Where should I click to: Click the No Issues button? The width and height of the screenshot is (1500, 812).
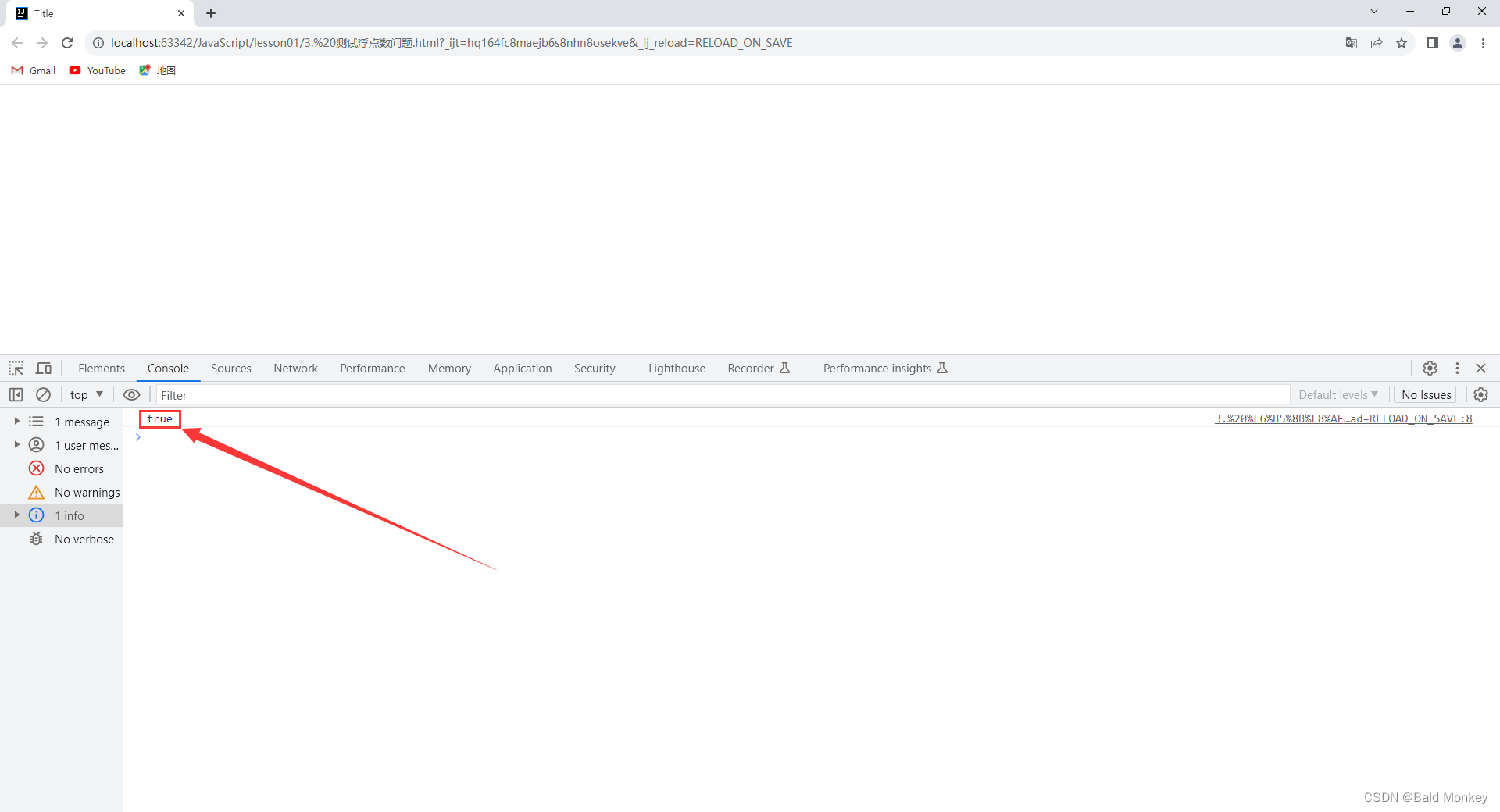point(1426,395)
